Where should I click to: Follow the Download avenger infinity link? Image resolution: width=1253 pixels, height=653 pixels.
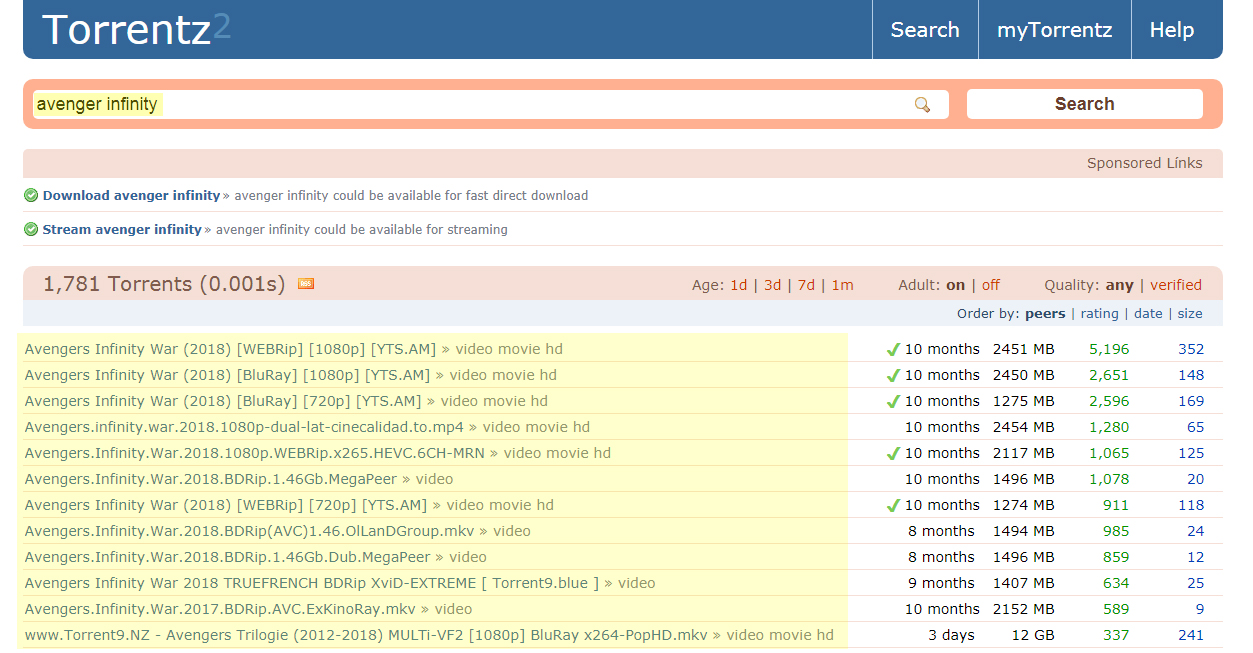131,195
